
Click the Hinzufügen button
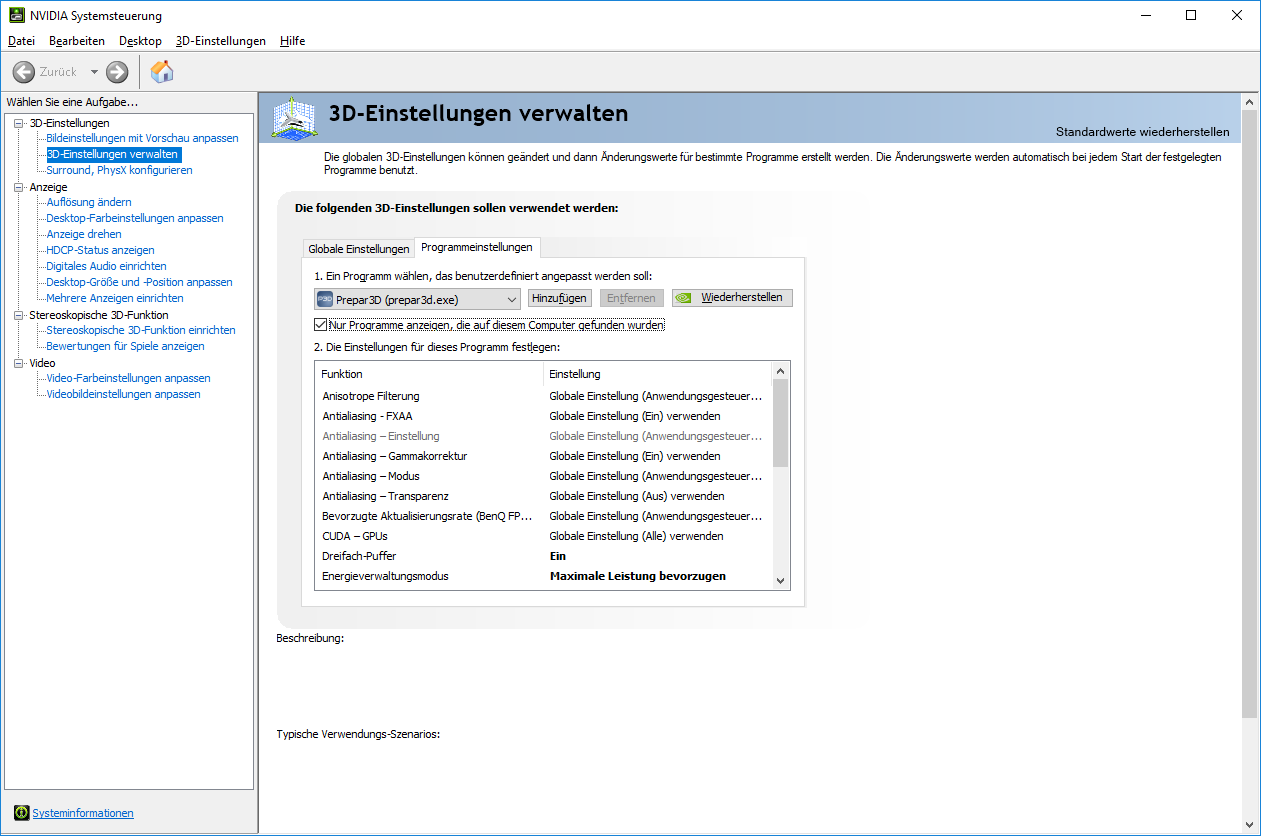559,298
